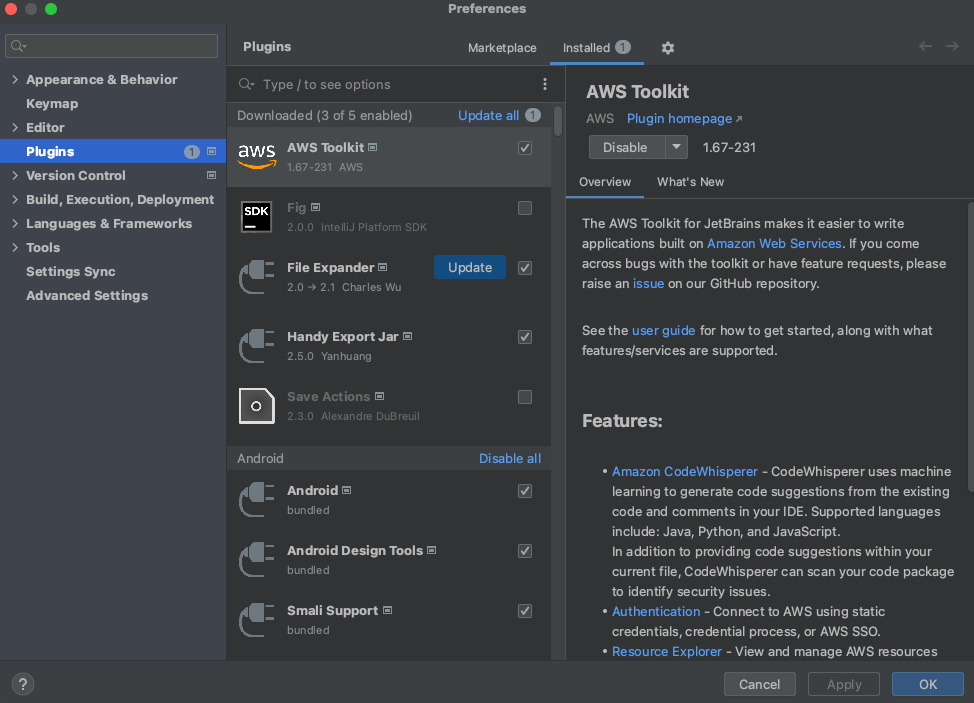Uncheck the Smali Support checkbox
974x703 pixels.
(x=525, y=611)
